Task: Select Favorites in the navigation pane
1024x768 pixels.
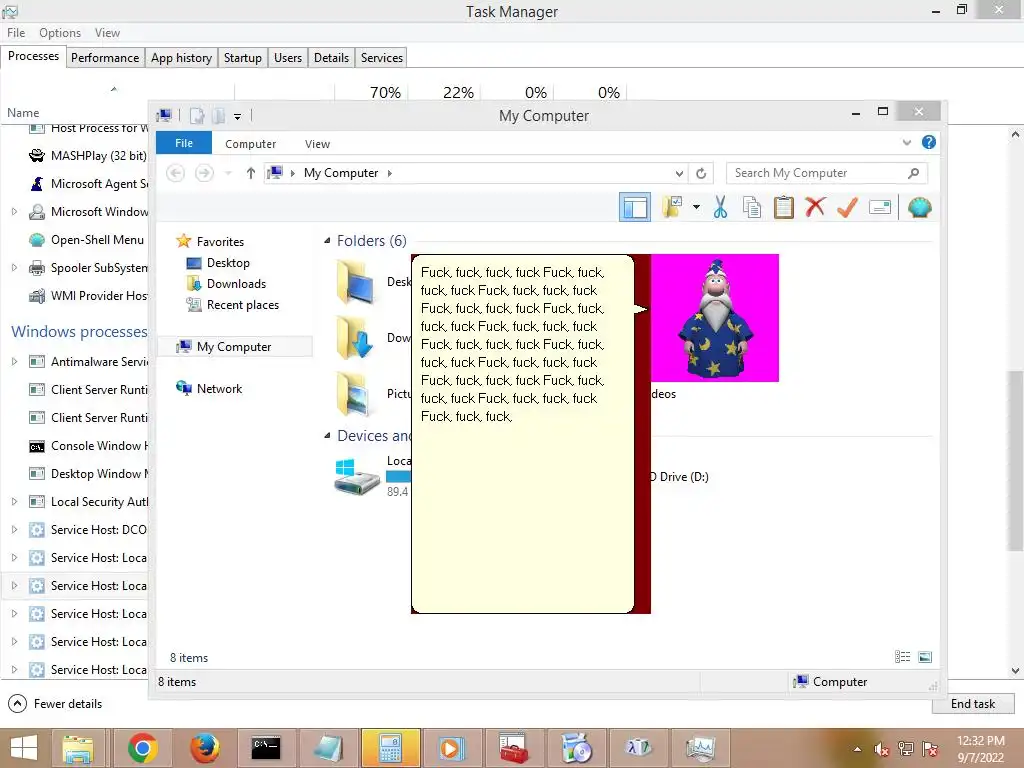Action: pos(220,242)
